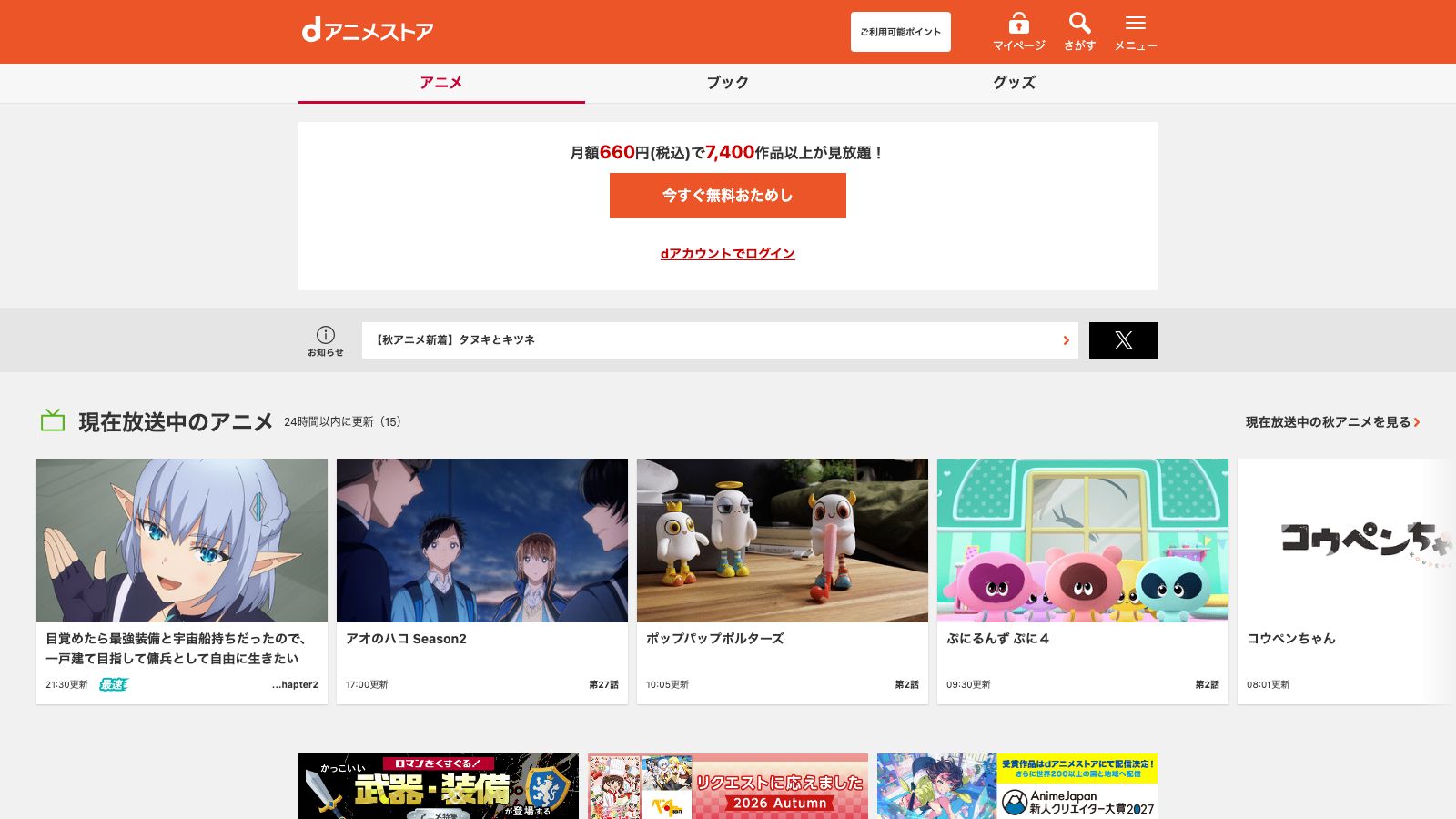Open thumbnail for 目覚めたら最強装備と宇宙船持ち anime
The height and width of the screenshot is (819, 1456).
click(x=182, y=541)
